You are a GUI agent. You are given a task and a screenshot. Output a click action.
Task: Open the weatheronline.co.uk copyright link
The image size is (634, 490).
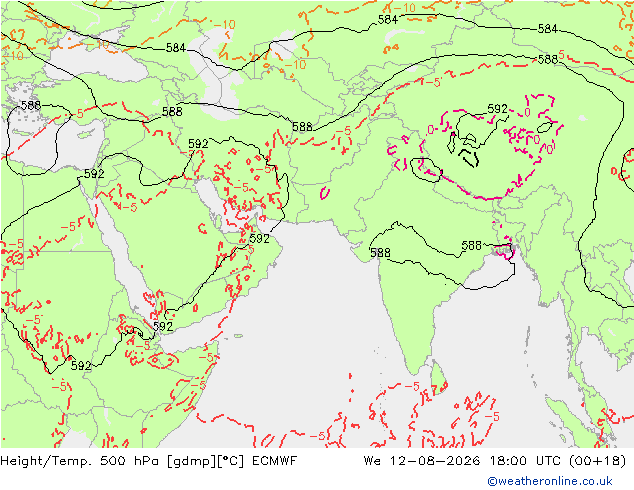pos(550,481)
